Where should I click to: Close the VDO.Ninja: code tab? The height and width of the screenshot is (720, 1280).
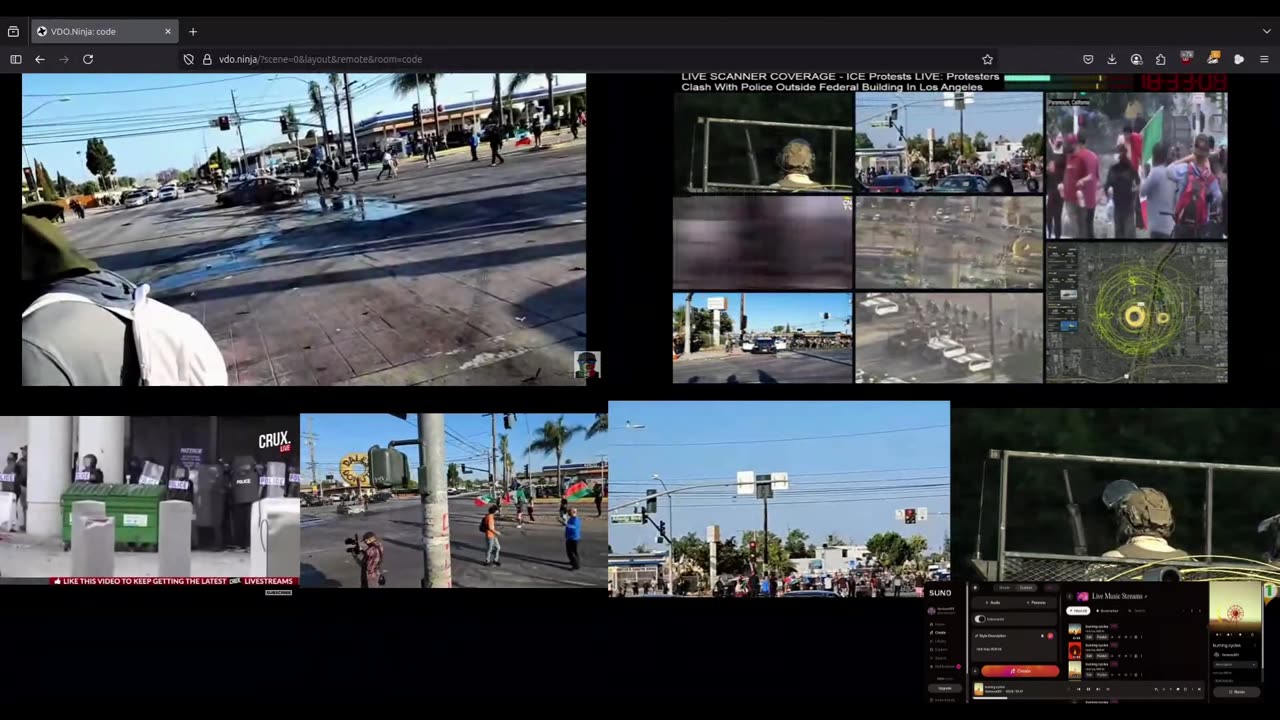coord(168,31)
